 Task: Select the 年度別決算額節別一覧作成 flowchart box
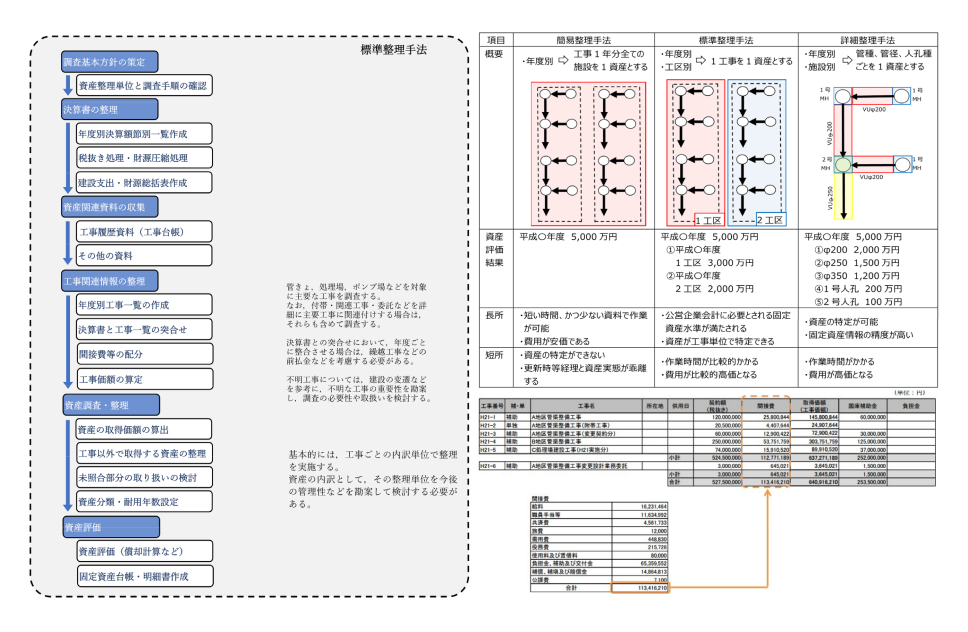[x=143, y=134]
